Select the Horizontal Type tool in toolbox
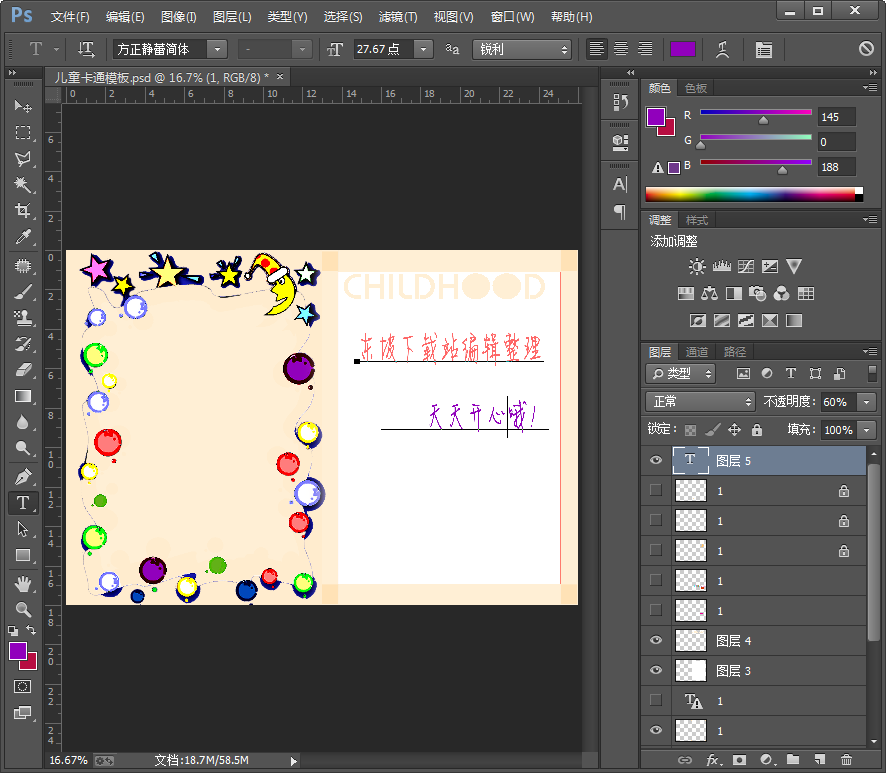Viewport: 886px width, 773px height. [x=22, y=502]
